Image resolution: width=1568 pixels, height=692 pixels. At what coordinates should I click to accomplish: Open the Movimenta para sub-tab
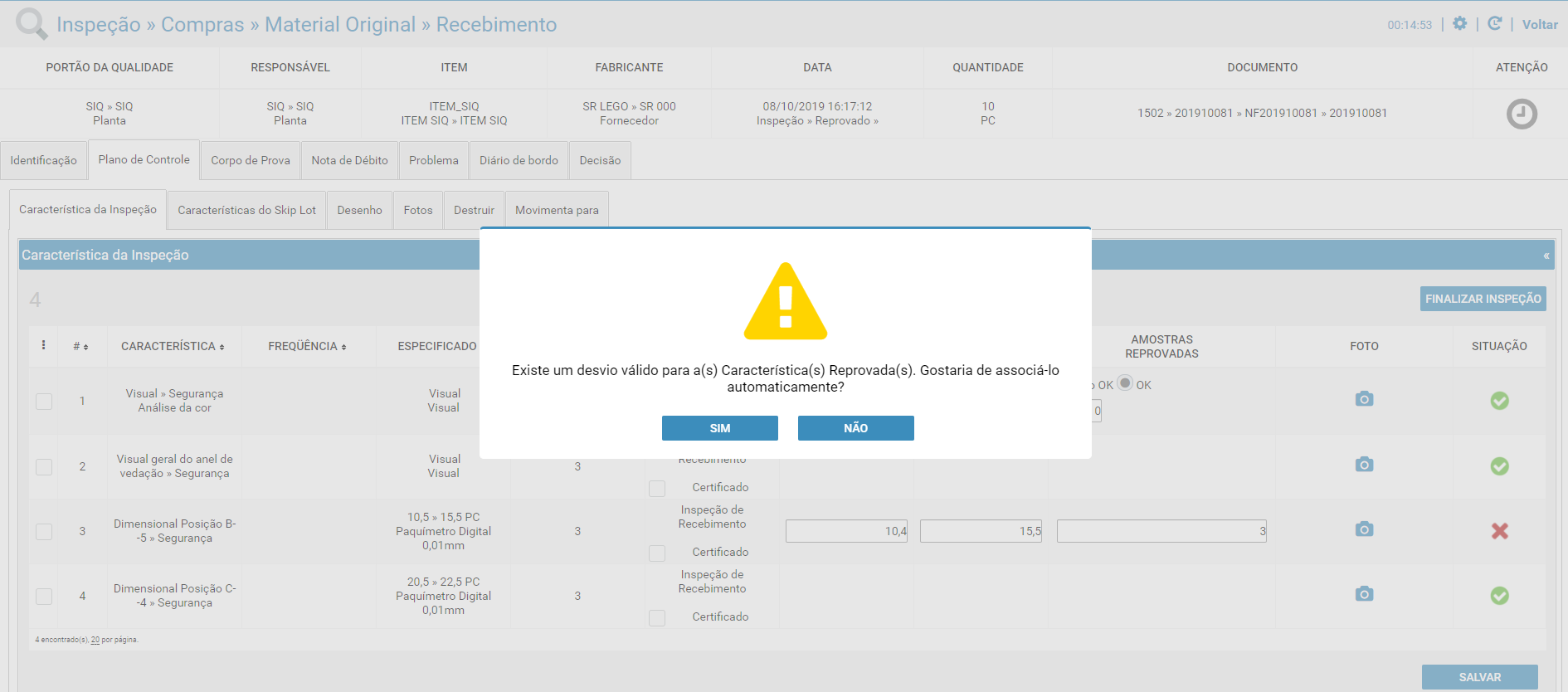557,210
